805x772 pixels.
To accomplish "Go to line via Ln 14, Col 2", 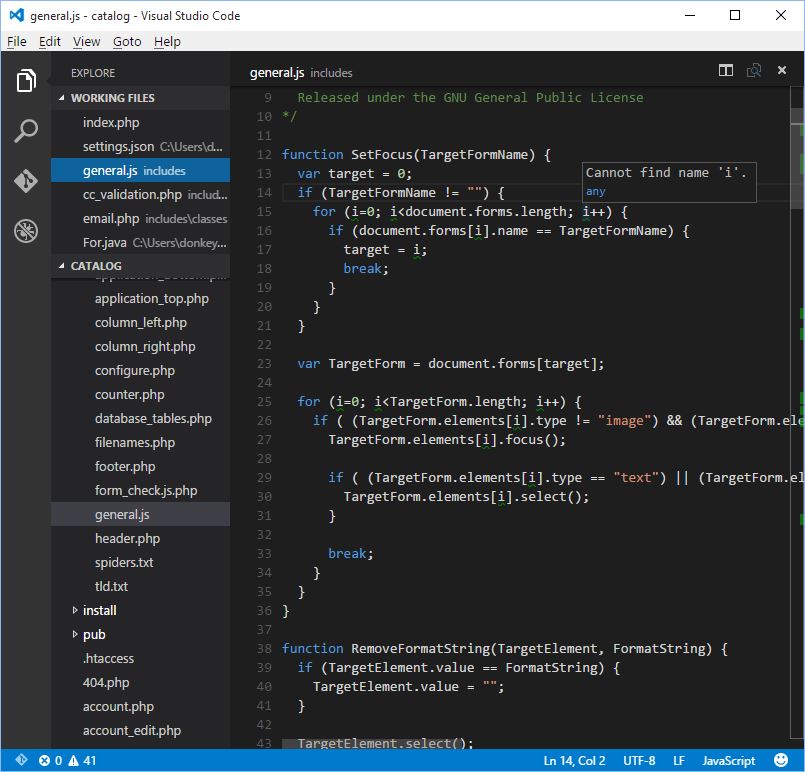I will coord(574,761).
